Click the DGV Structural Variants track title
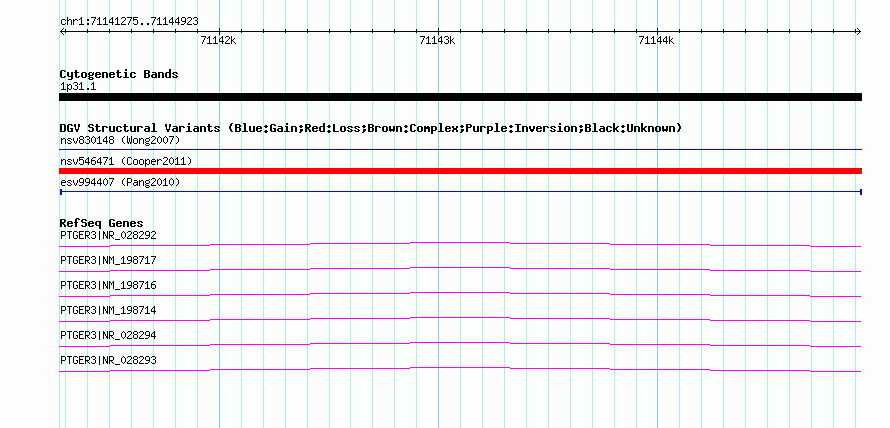 coord(371,128)
